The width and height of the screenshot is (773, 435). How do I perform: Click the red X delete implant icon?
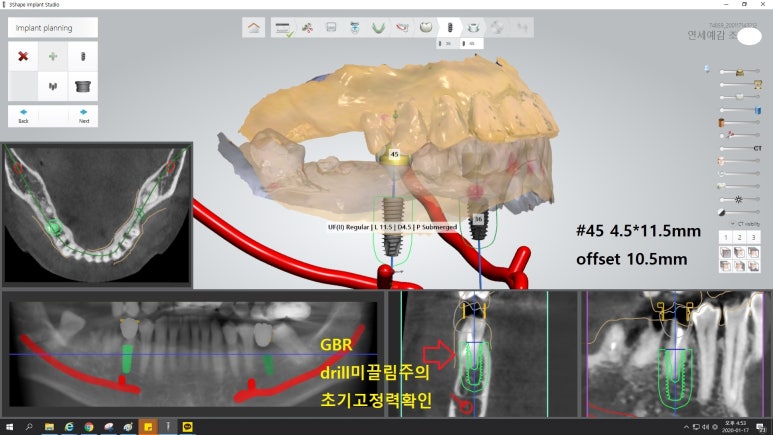point(23,56)
